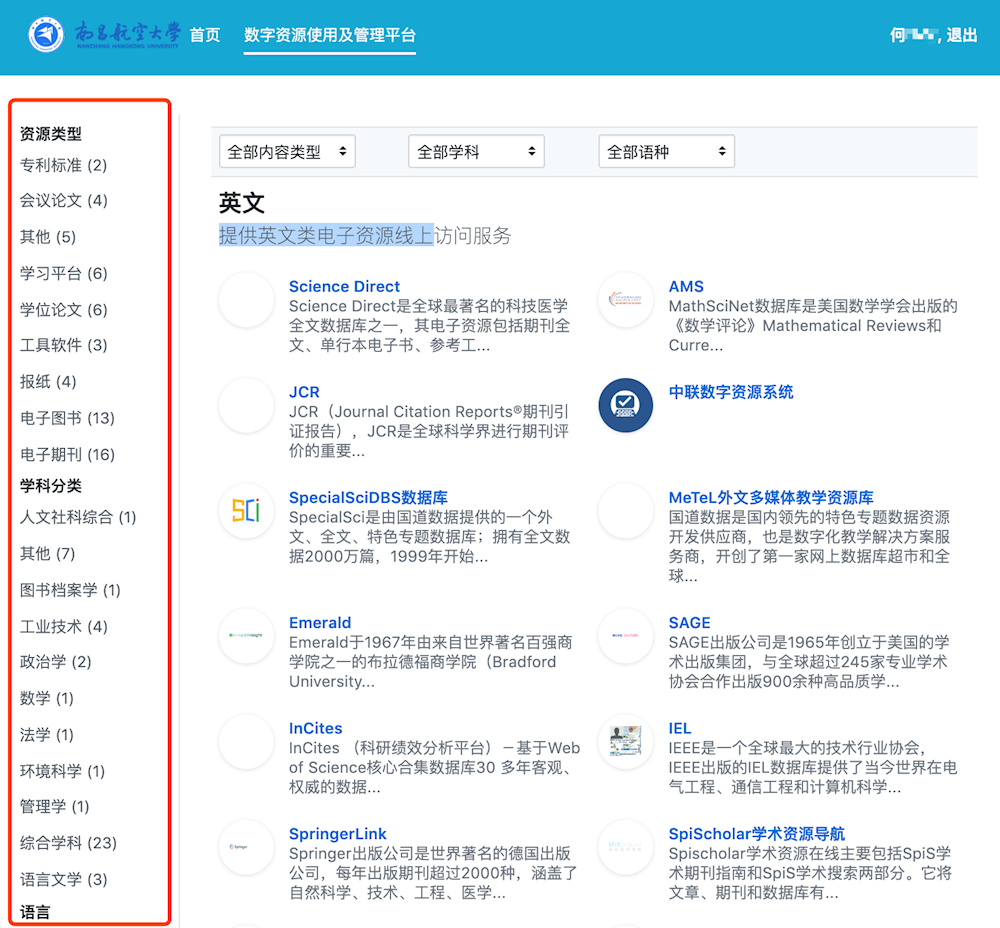Filter by 工具软件 (3)
Viewport: 1000px width, 928px height.
coord(64,345)
